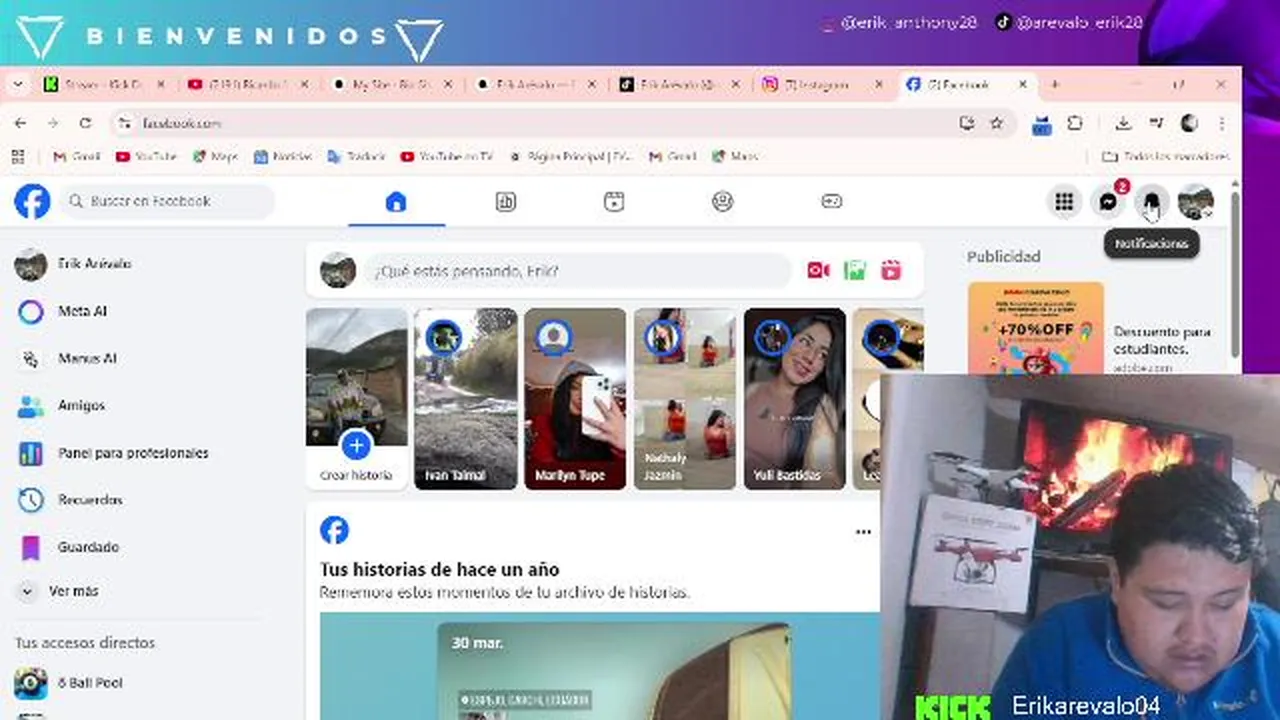This screenshot has height=720, width=1280.
Task: Open a new browser tab with plus button
Action: (1054, 85)
